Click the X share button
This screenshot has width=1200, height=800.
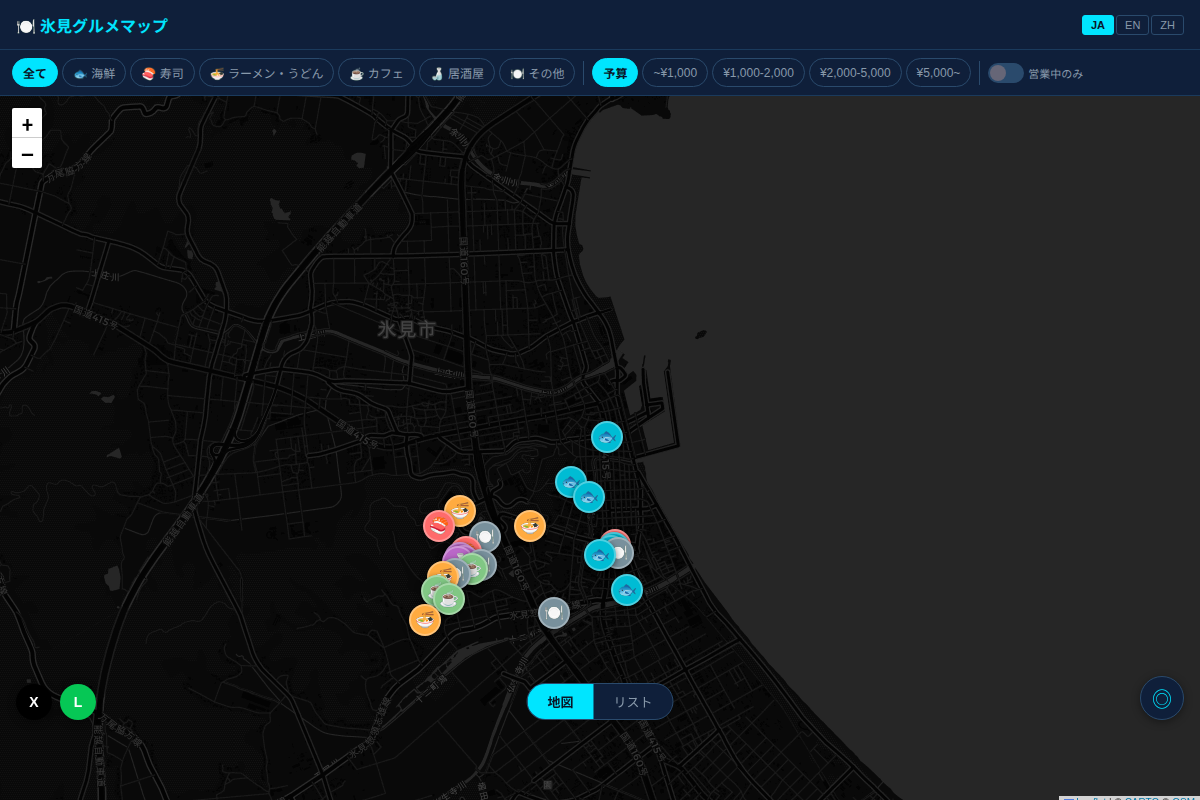click(x=34, y=702)
